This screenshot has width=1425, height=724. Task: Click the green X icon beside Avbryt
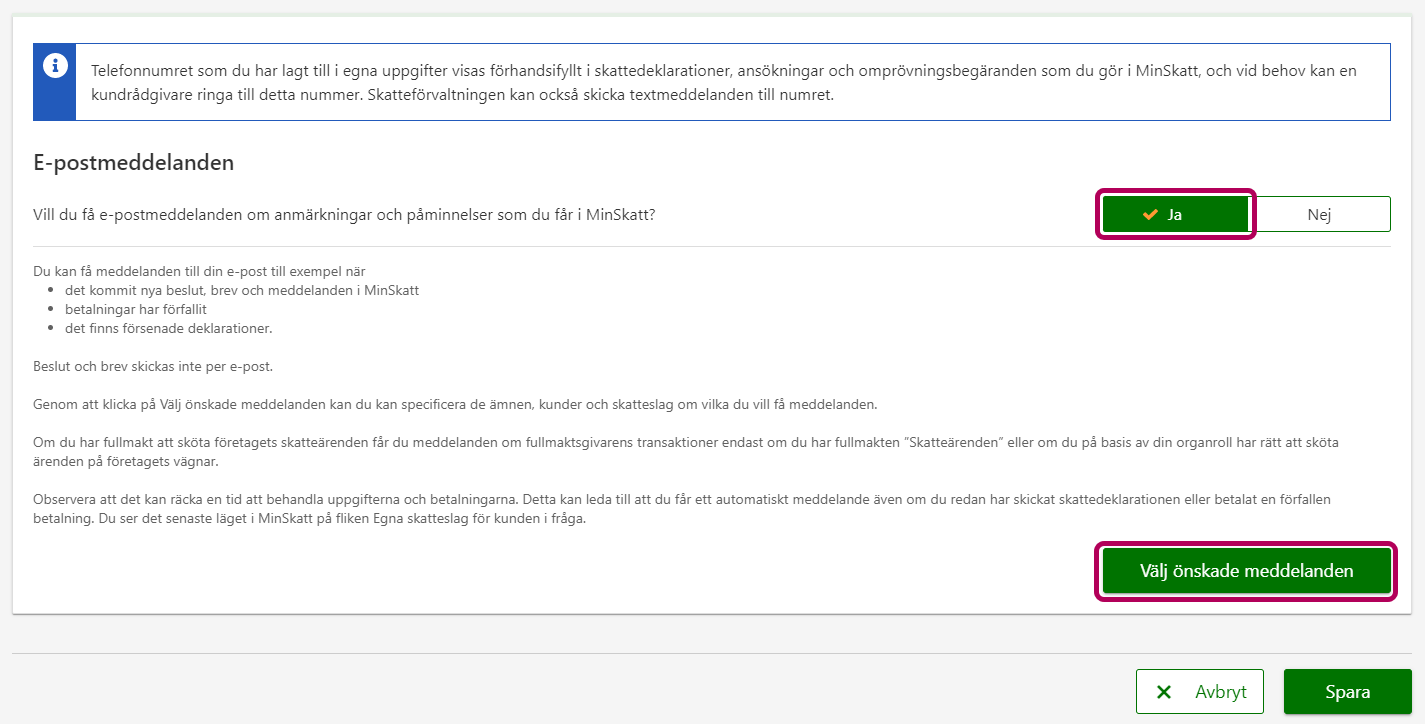1164,692
